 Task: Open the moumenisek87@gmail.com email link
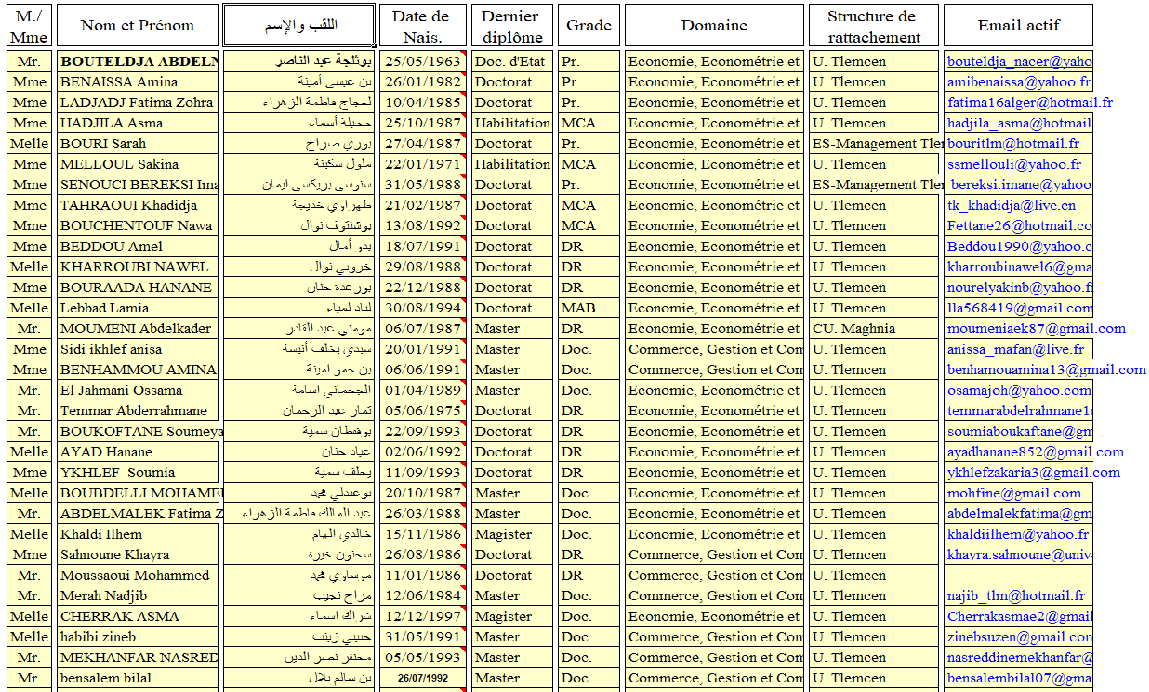click(x=1036, y=329)
